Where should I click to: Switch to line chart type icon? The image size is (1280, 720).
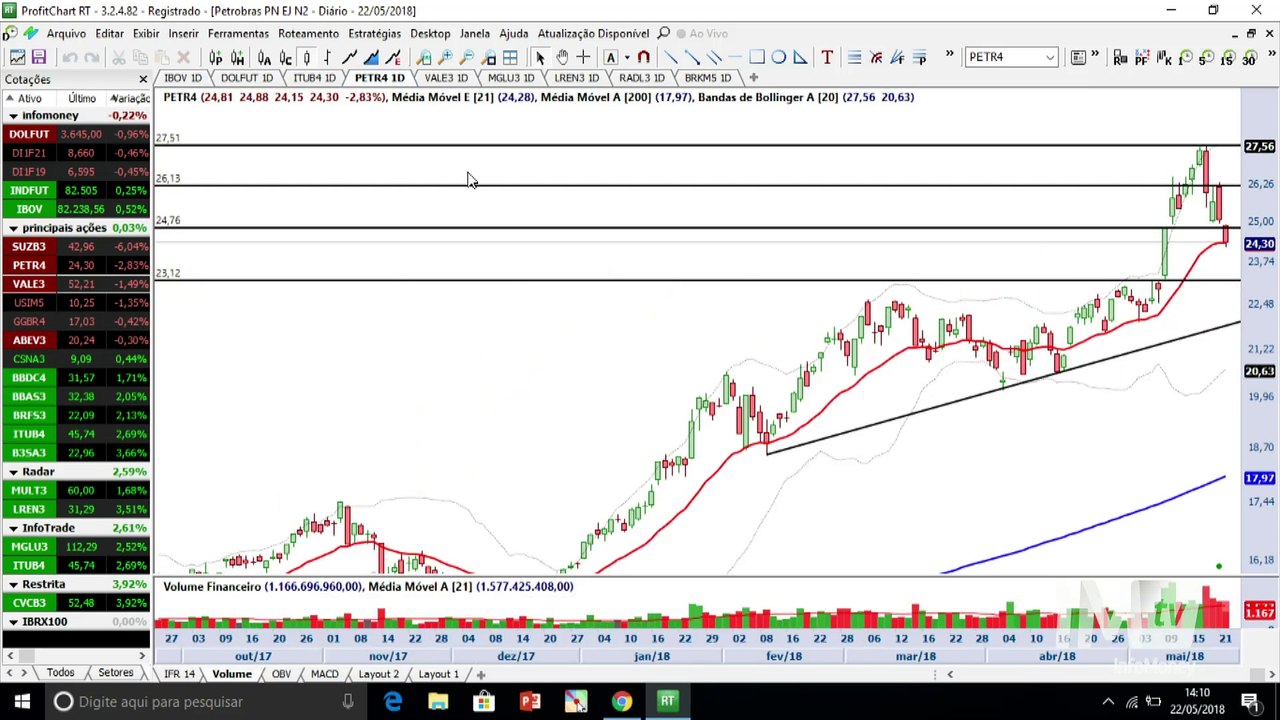click(350, 57)
